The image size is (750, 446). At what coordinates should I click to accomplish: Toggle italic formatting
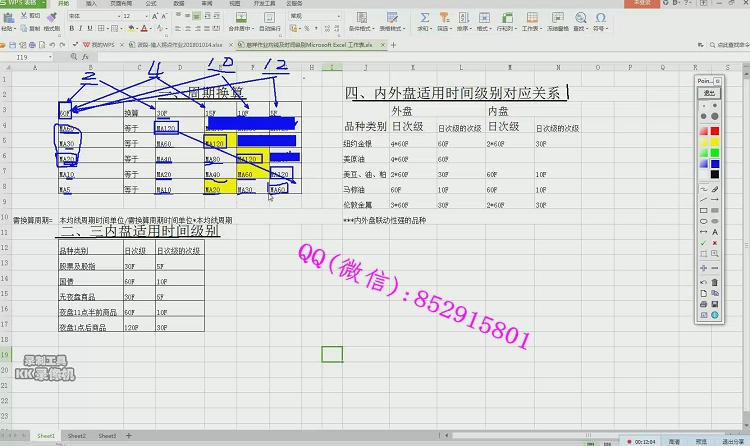pos(81,29)
